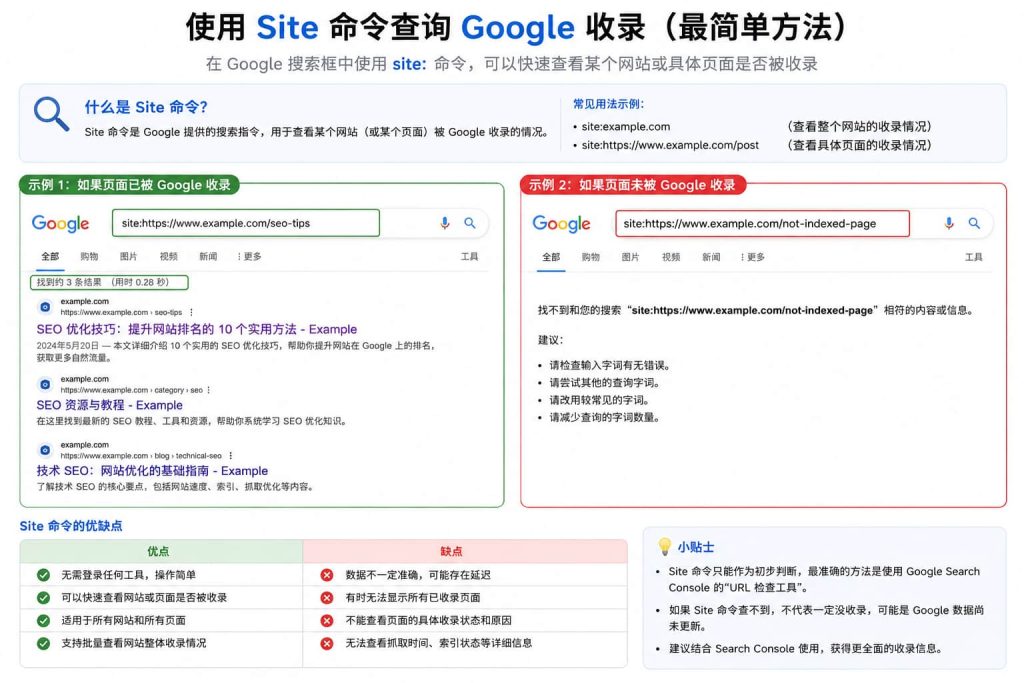Click the 请检查输入字词有无错误 suggestion
Viewport: 1024px width, 683px height.
coord(610,365)
